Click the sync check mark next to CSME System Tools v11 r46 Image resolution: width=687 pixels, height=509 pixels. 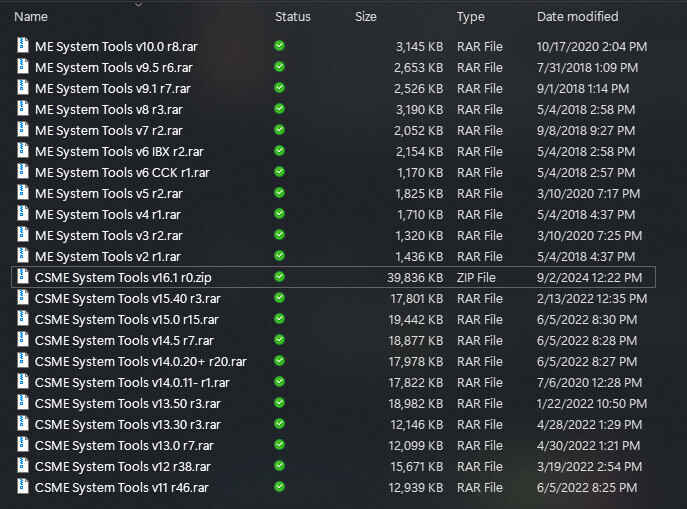coord(280,487)
